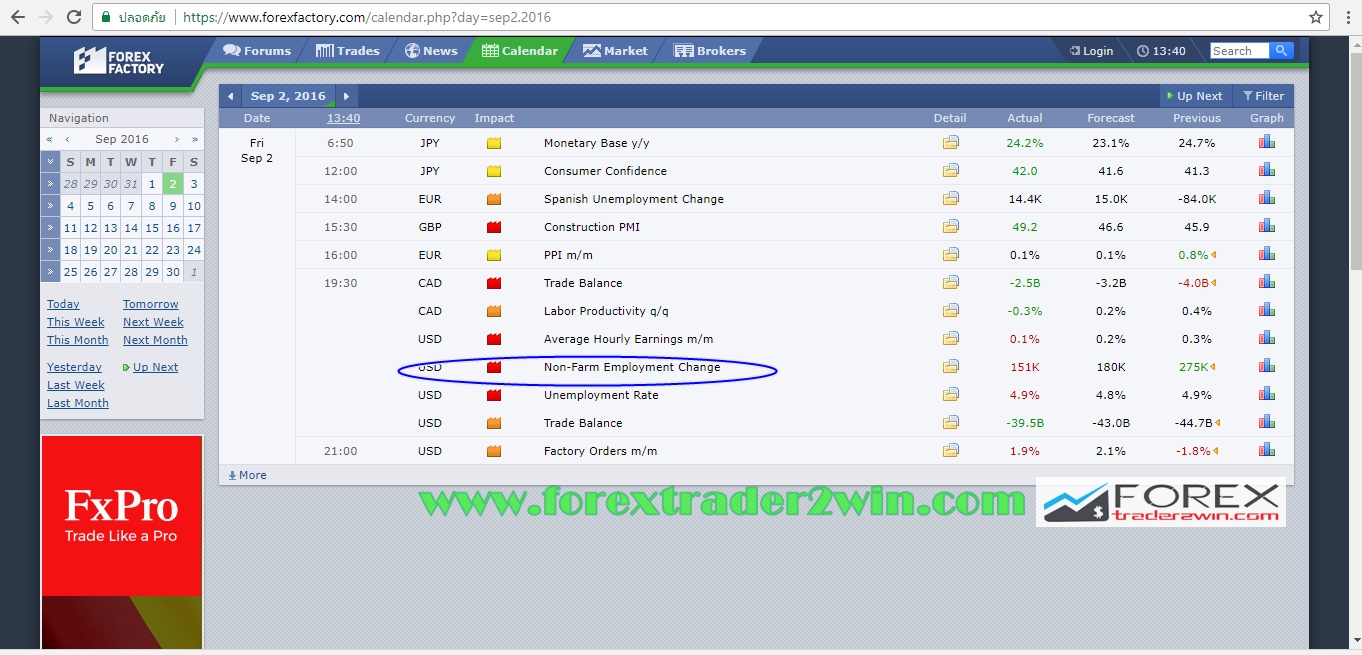Switch to the Market tab

(x=615, y=51)
